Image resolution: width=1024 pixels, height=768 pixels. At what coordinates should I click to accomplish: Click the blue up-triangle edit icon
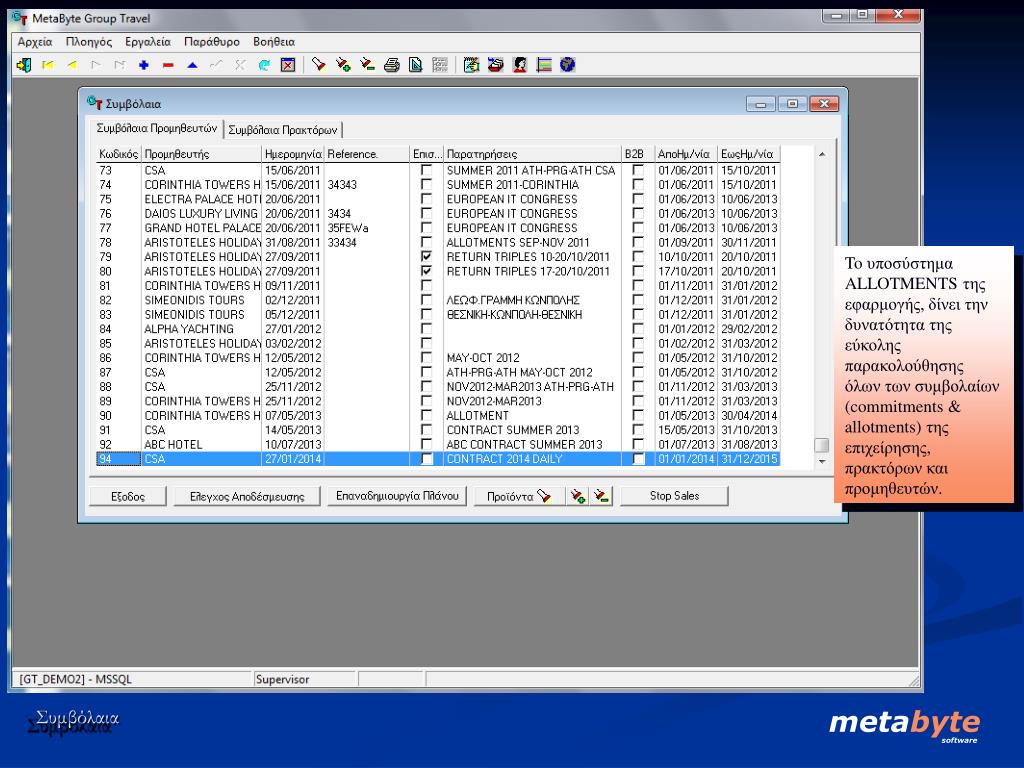click(x=192, y=65)
